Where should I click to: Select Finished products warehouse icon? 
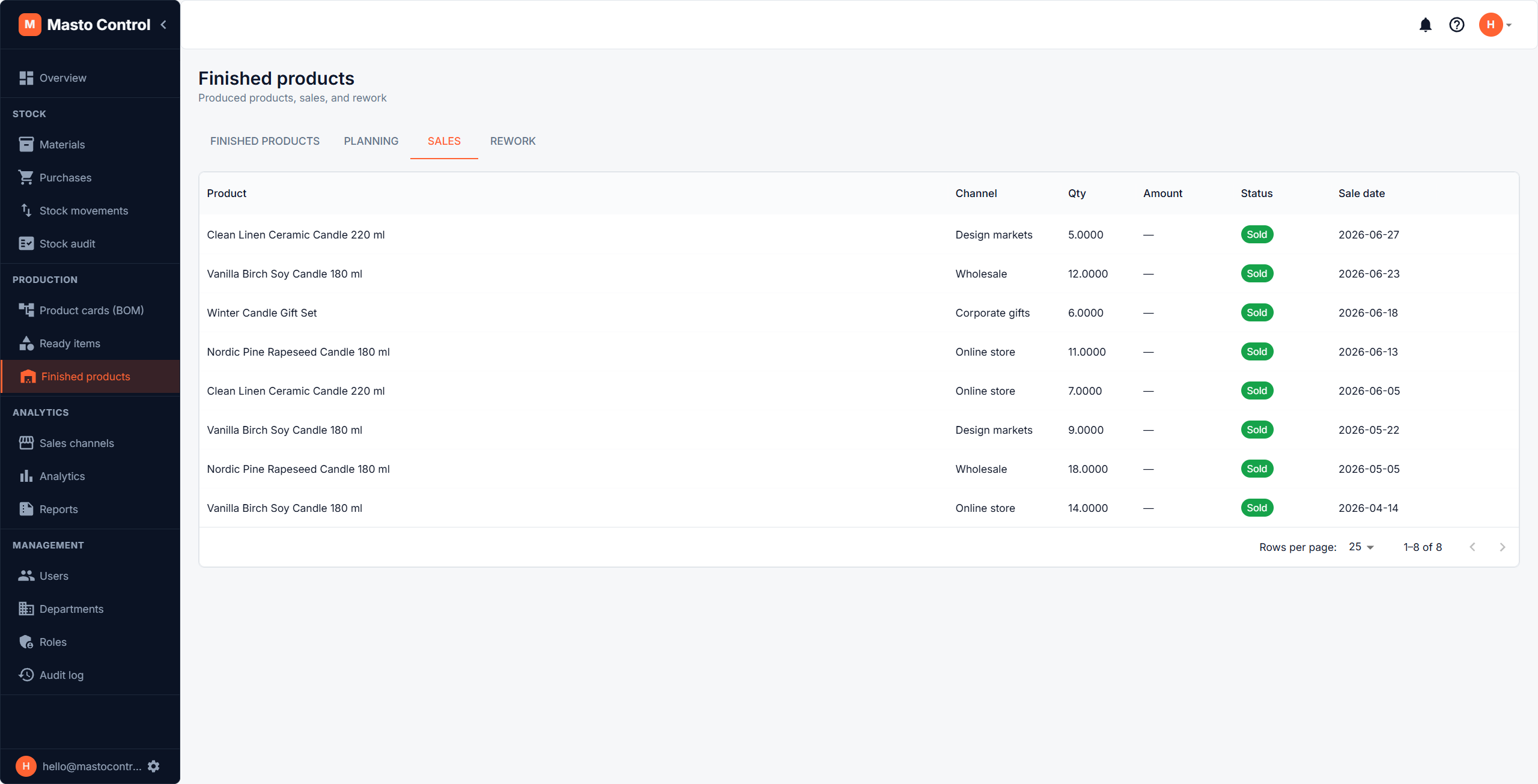click(x=28, y=377)
